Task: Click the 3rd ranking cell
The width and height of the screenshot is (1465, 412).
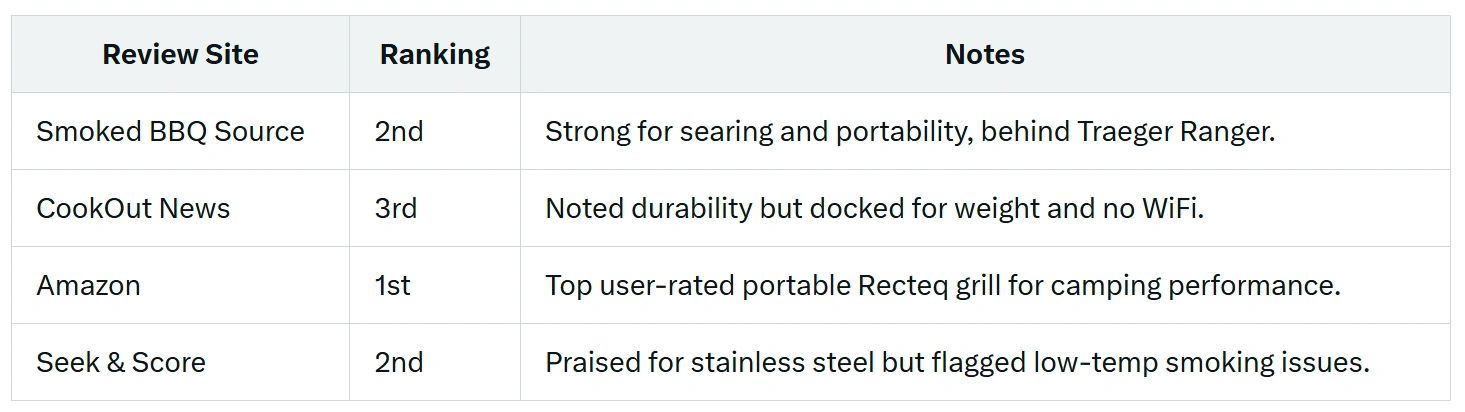Action: [x=396, y=209]
